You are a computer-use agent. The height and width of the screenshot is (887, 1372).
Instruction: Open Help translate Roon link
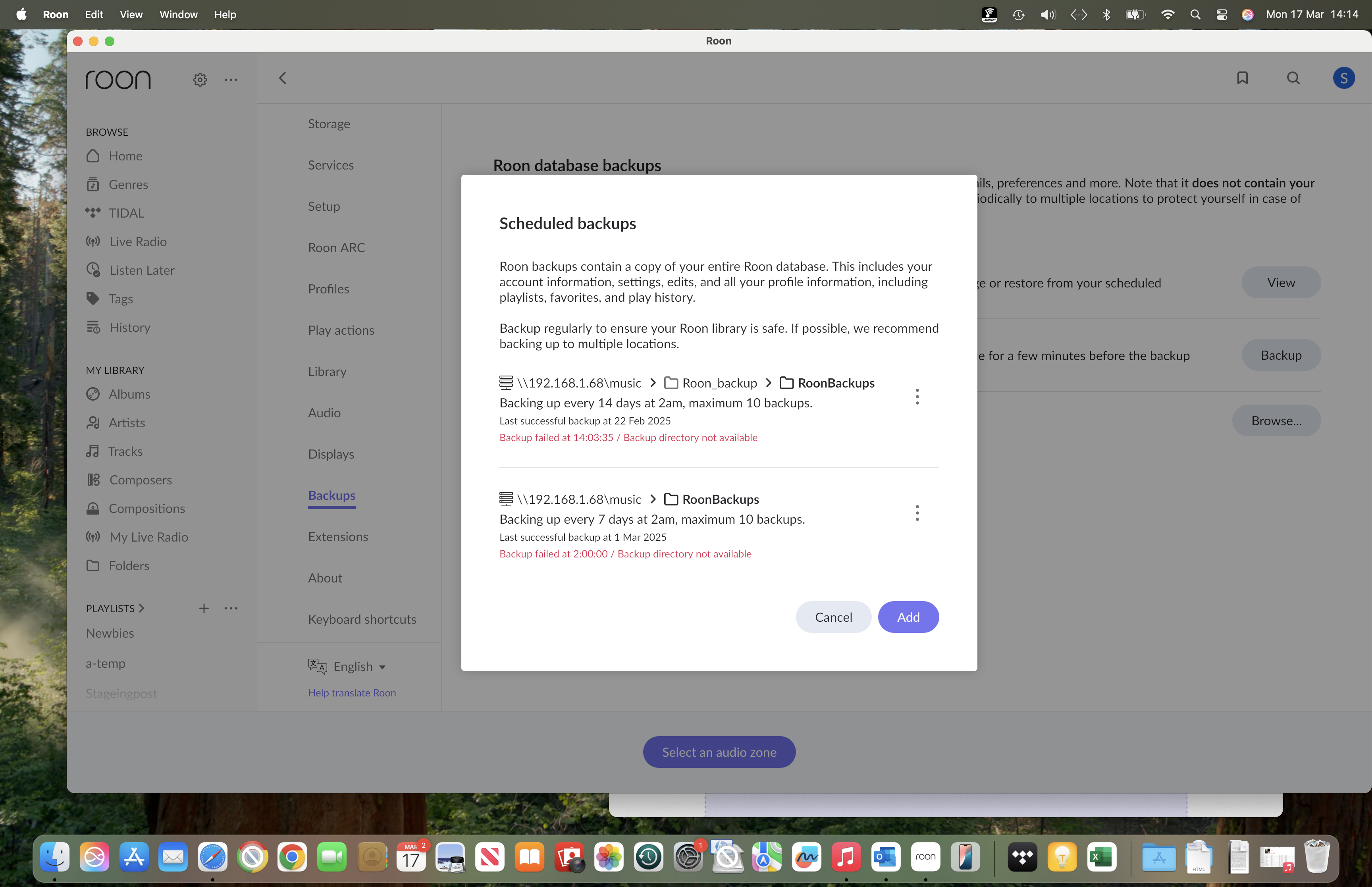click(352, 693)
